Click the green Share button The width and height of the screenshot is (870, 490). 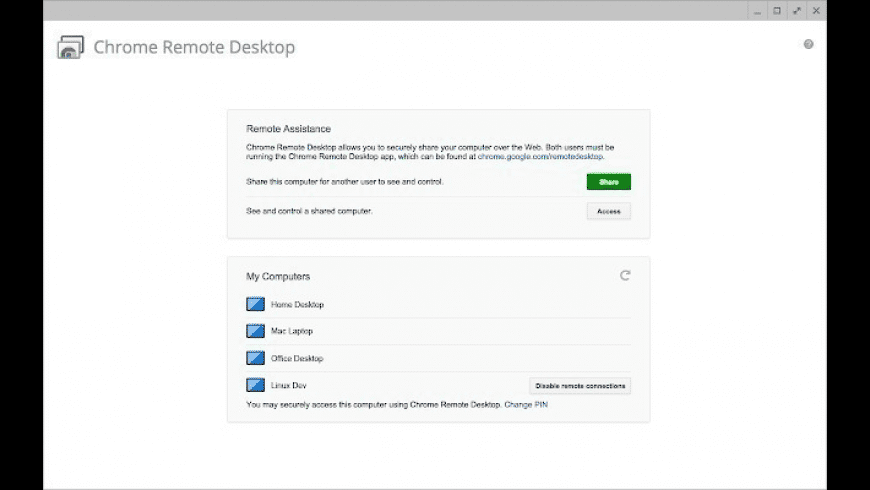(609, 181)
